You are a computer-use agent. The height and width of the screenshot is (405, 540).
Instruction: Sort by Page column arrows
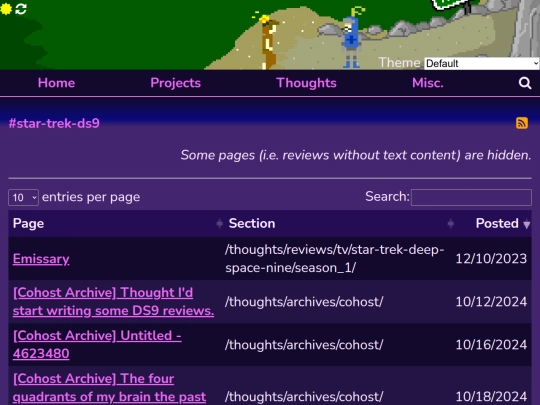pos(219,224)
